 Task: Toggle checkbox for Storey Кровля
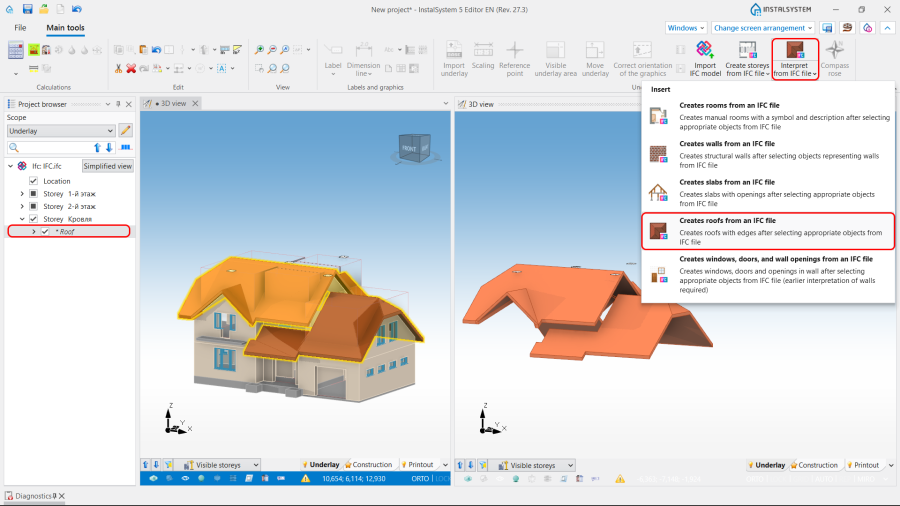(33, 219)
